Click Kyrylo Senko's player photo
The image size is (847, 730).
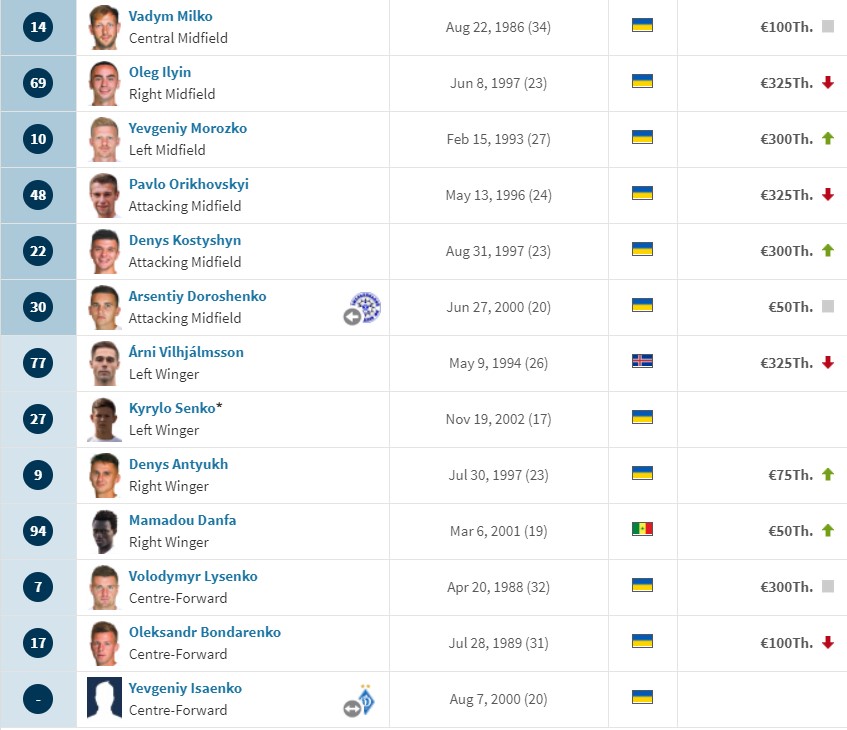click(x=104, y=419)
